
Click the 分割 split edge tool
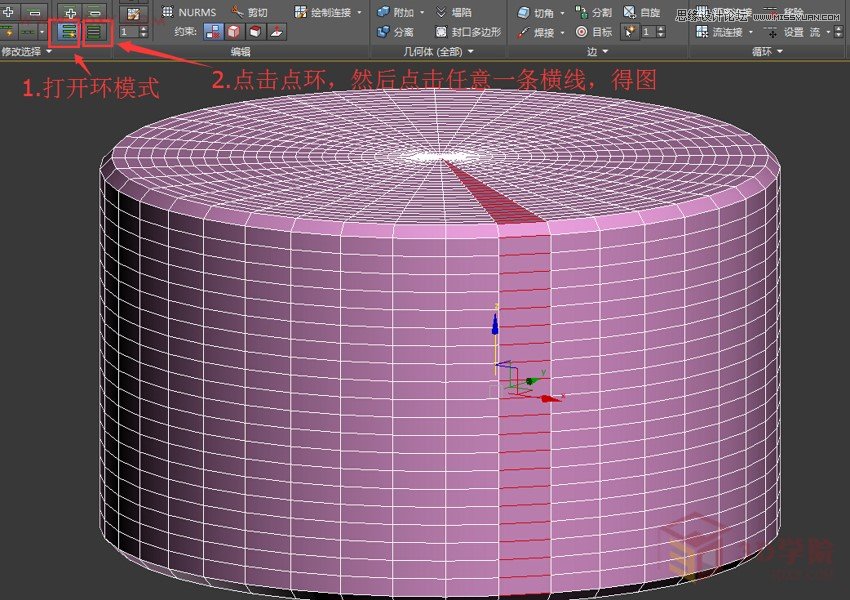(x=594, y=12)
